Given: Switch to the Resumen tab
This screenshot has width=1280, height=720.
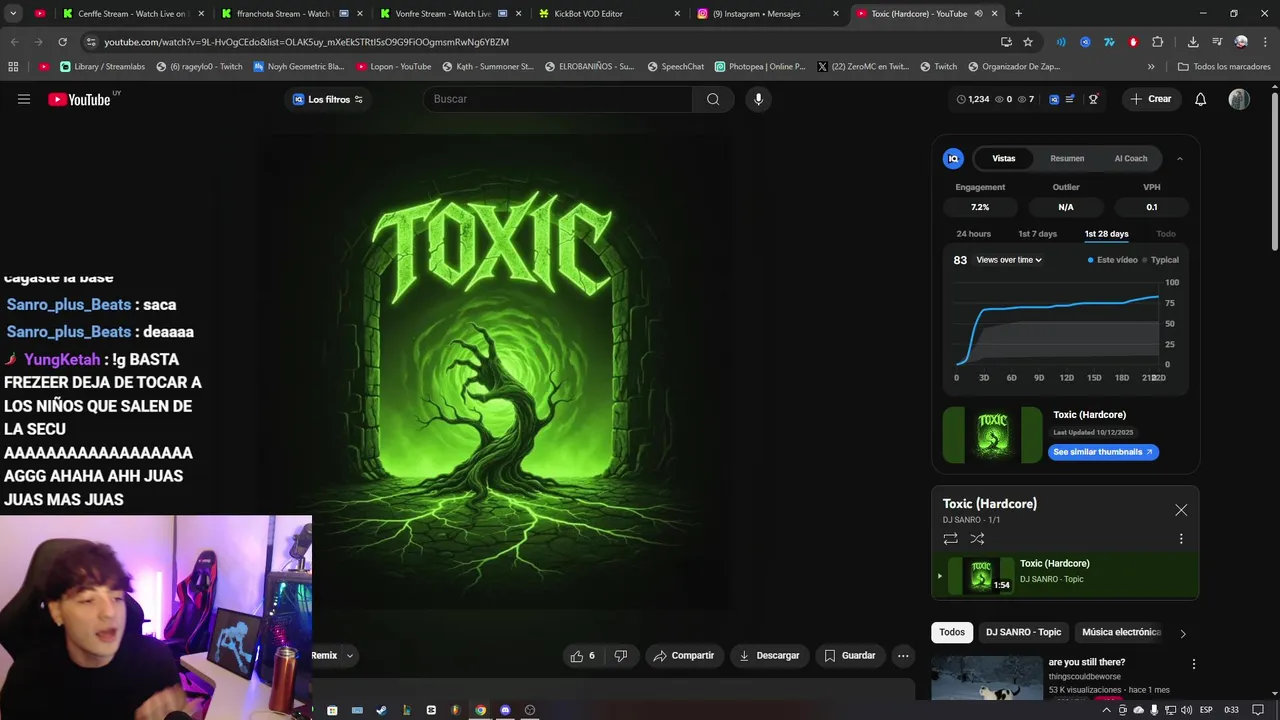Looking at the screenshot, I should pyautogui.click(x=1067, y=158).
